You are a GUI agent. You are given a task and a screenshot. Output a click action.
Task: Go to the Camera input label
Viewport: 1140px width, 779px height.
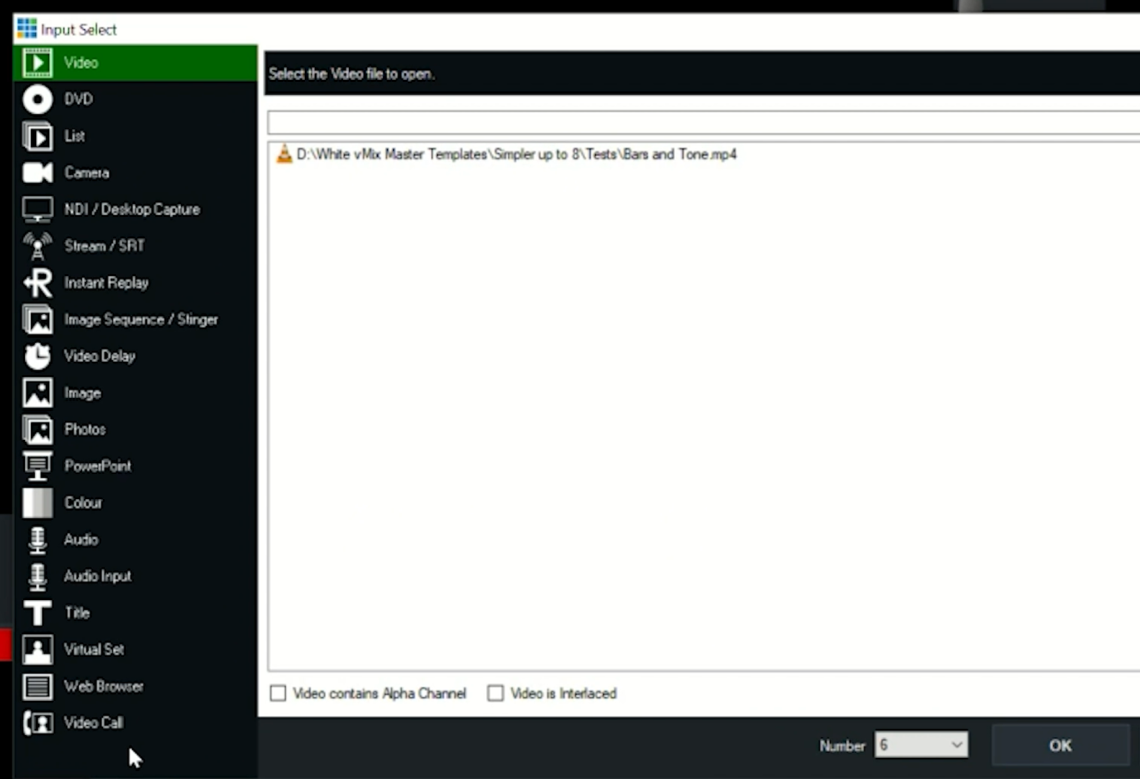click(87, 172)
